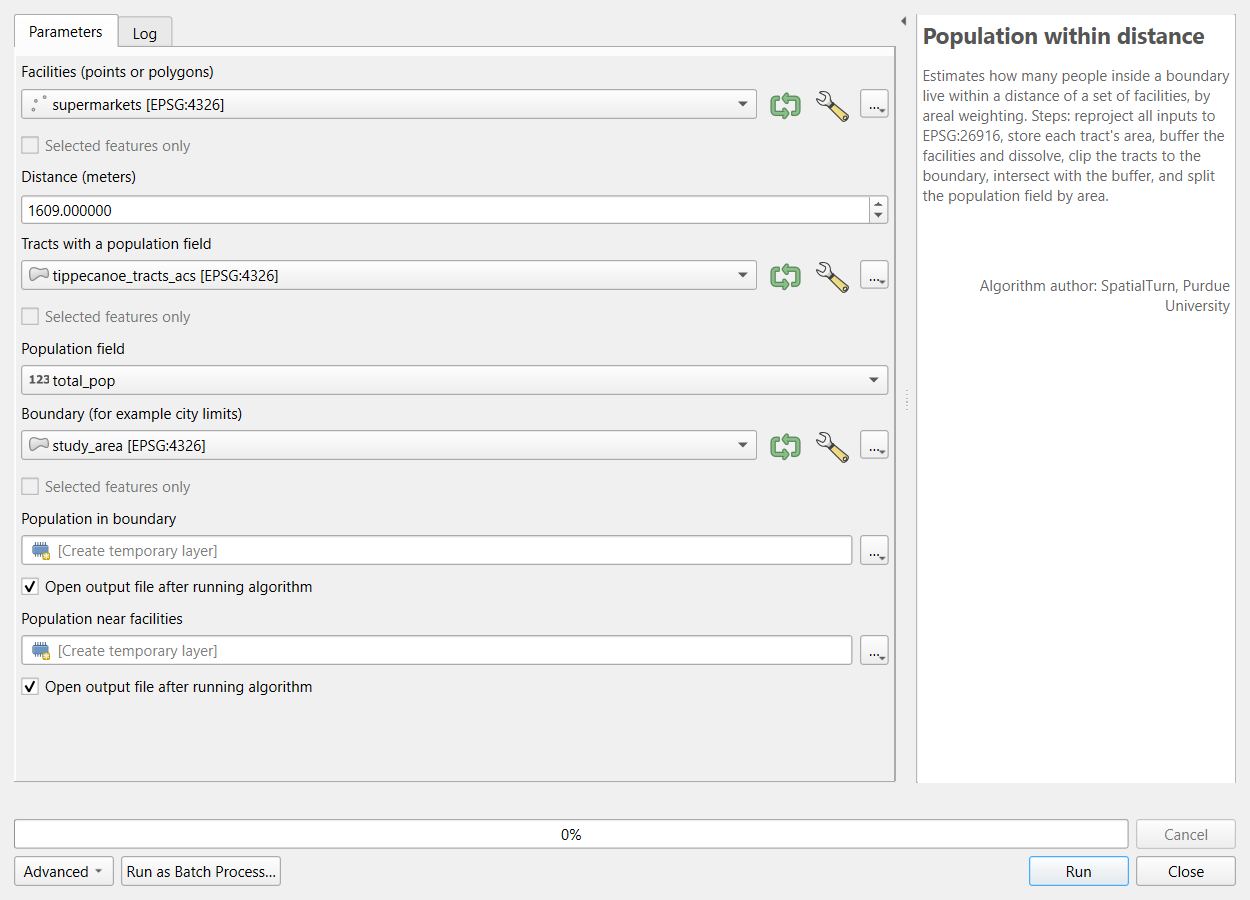Click the splitter handle beside help panel
This screenshot has width=1250, height=900.
(x=906, y=400)
